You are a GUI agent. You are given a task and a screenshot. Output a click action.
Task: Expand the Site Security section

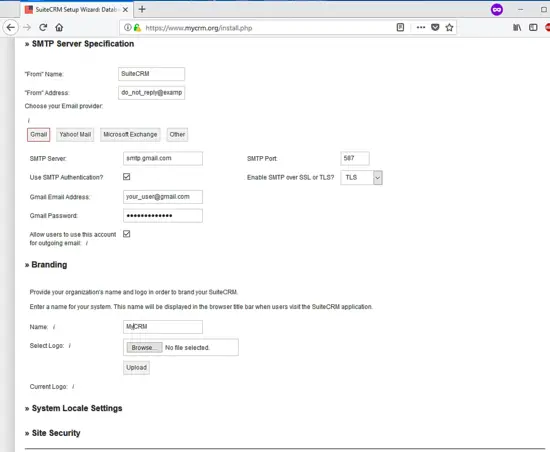coord(53,433)
